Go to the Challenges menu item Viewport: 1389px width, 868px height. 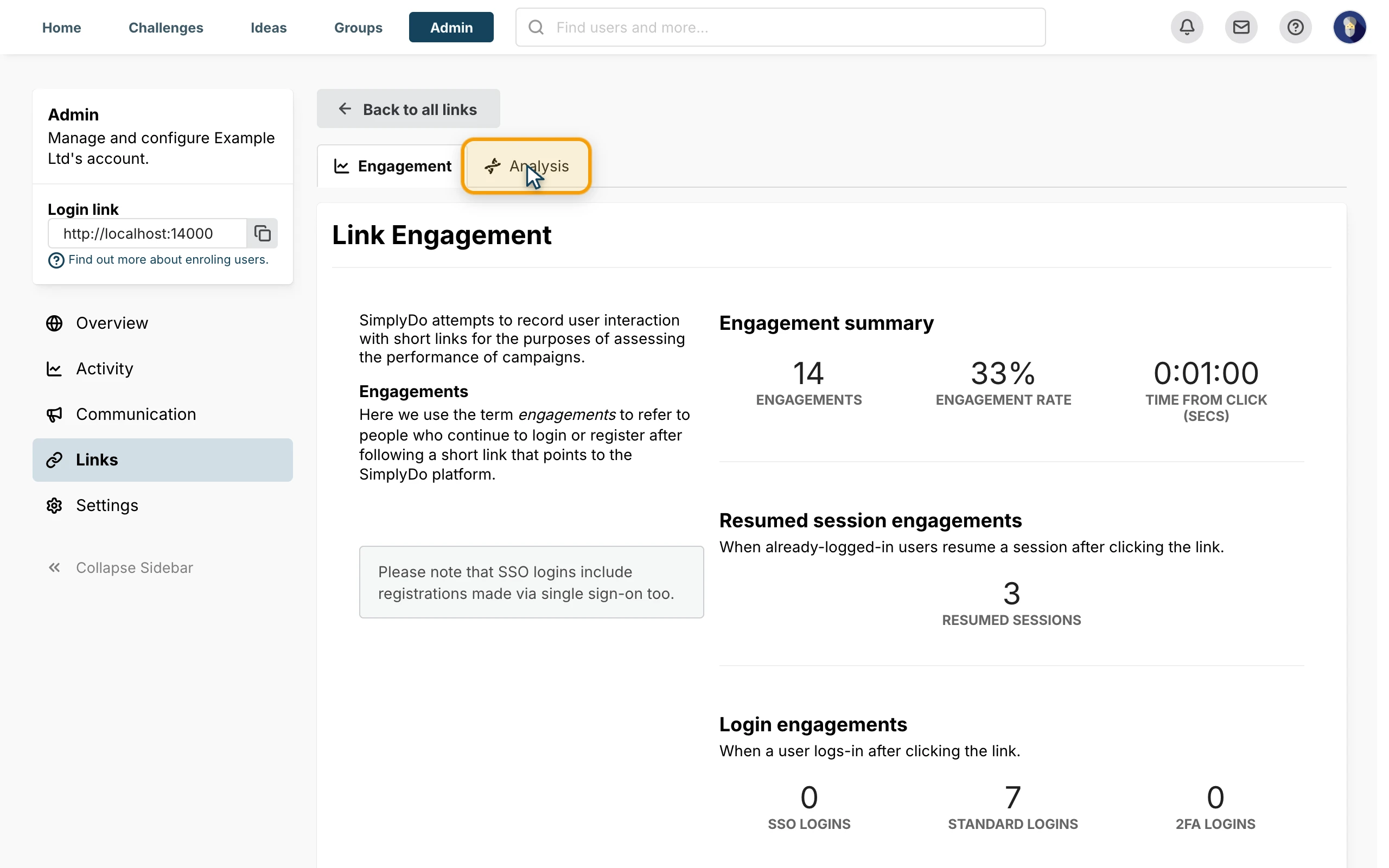(x=166, y=27)
